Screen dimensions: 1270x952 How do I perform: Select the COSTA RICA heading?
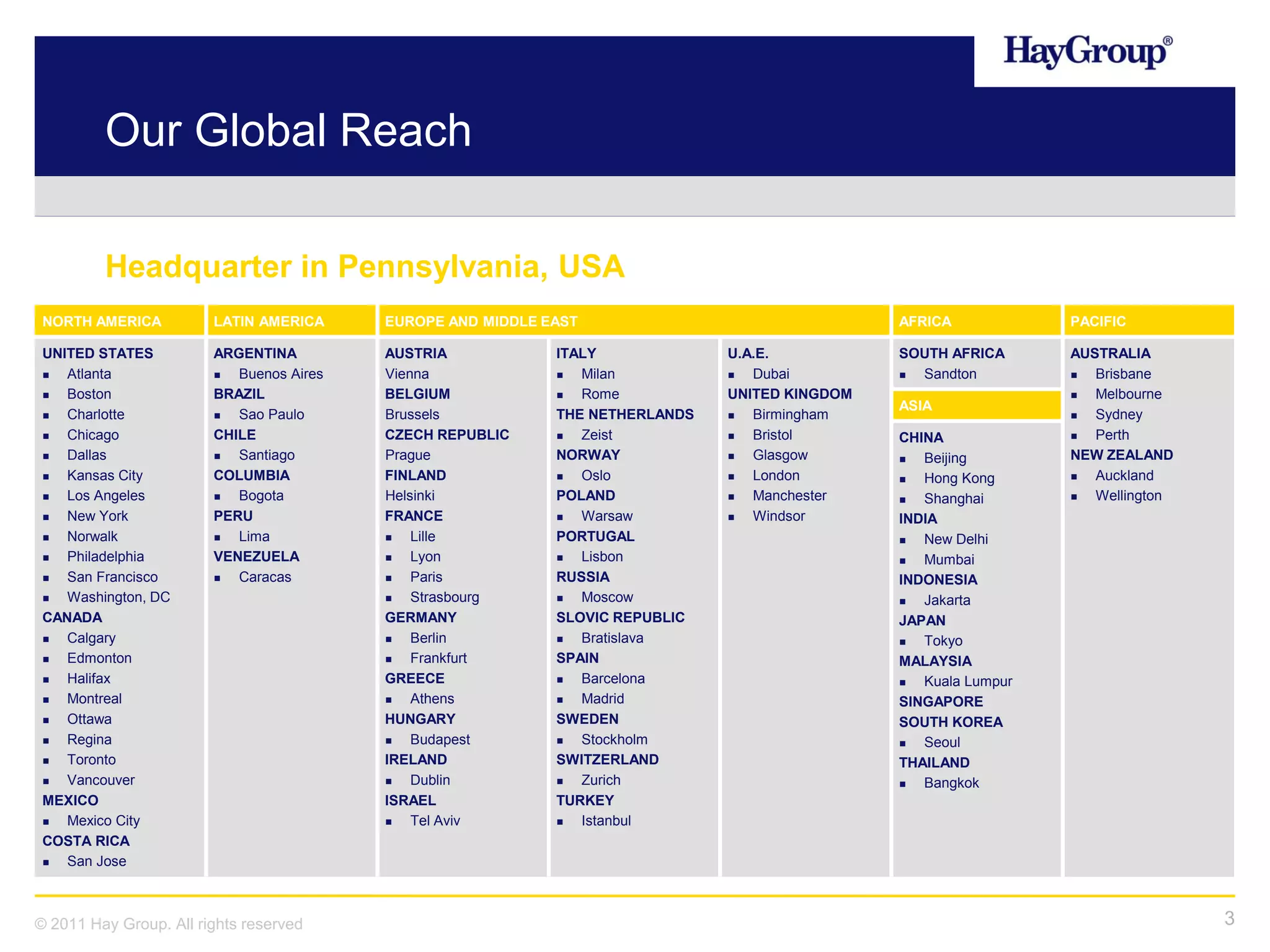[86, 841]
